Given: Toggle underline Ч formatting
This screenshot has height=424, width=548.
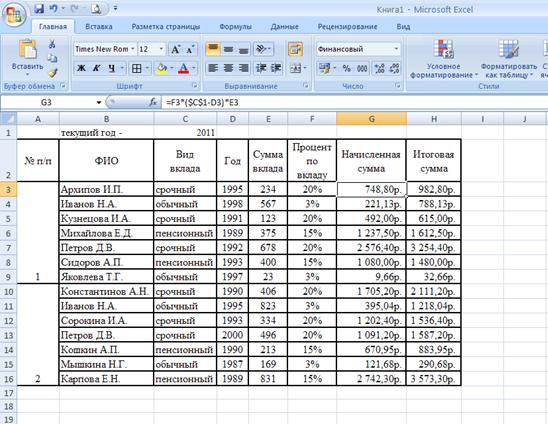Looking at the screenshot, I should pyautogui.click(x=111, y=68).
